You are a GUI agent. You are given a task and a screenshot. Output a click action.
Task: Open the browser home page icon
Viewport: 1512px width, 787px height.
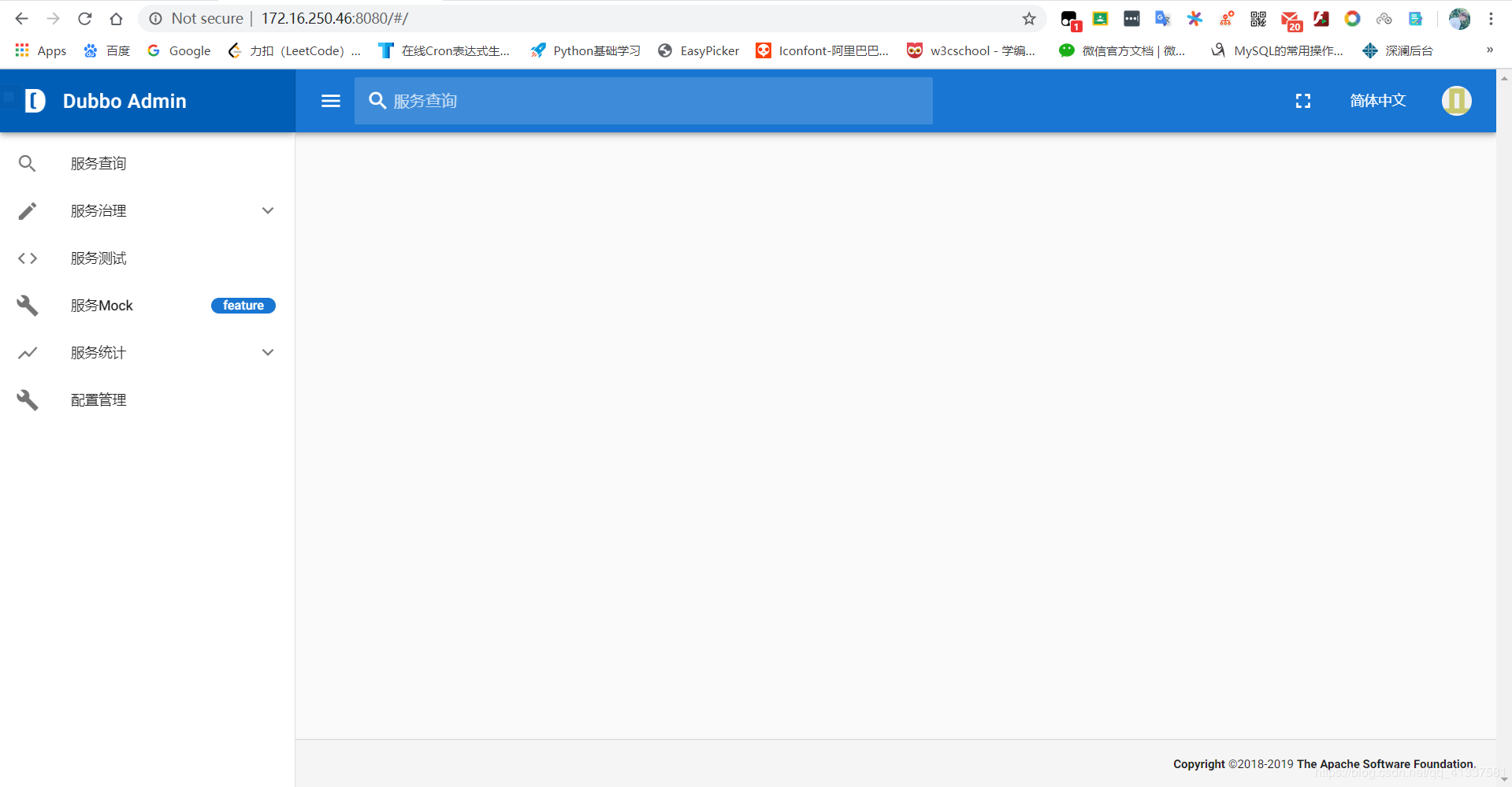[116, 18]
